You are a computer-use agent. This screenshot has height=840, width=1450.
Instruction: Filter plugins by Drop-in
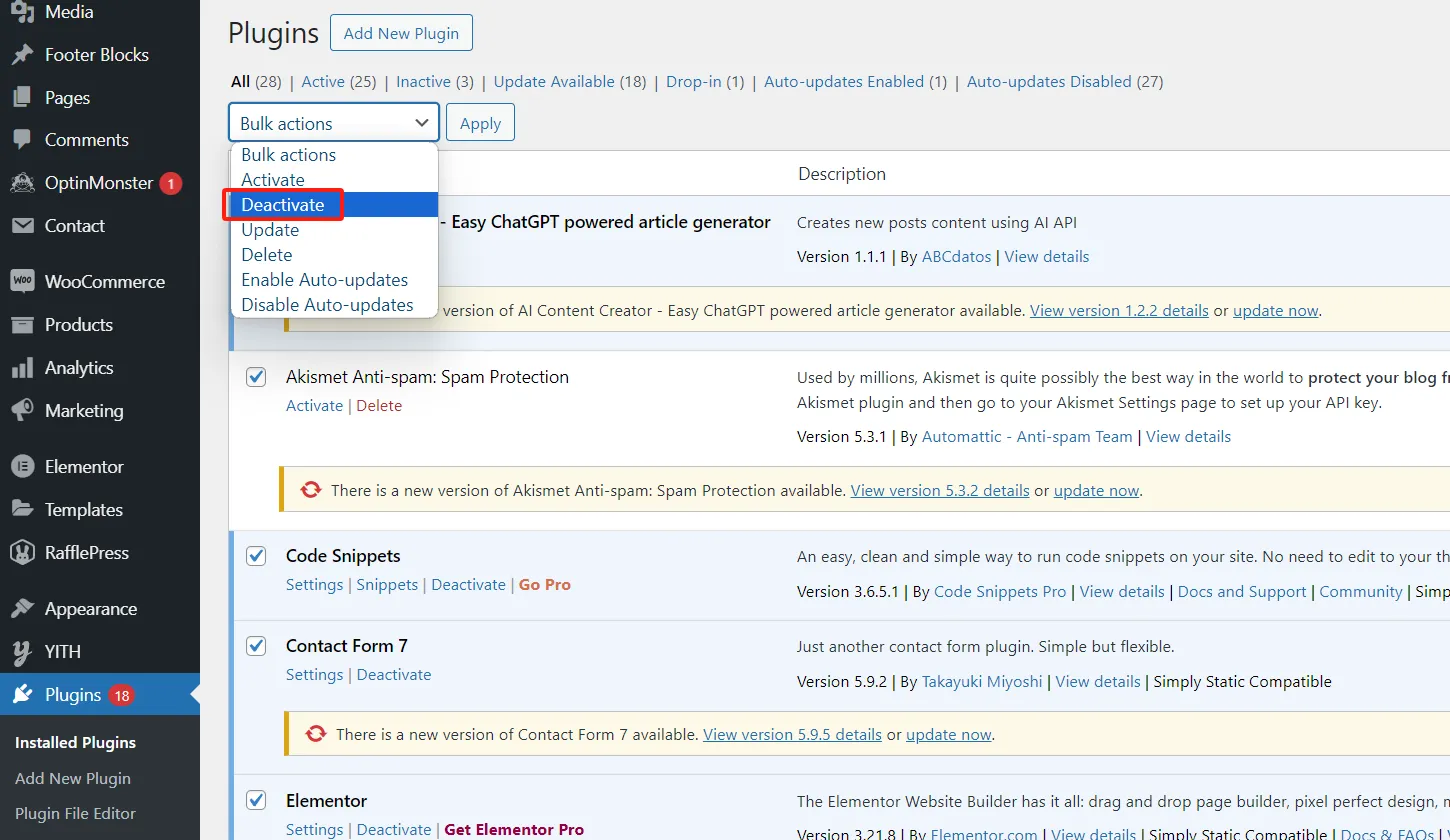pyautogui.click(x=694, y=82)
